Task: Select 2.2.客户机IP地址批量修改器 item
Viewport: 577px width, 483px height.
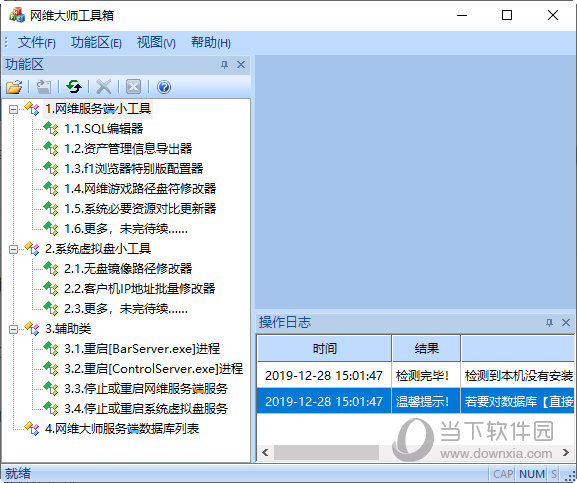Action: tap(139, 288)
